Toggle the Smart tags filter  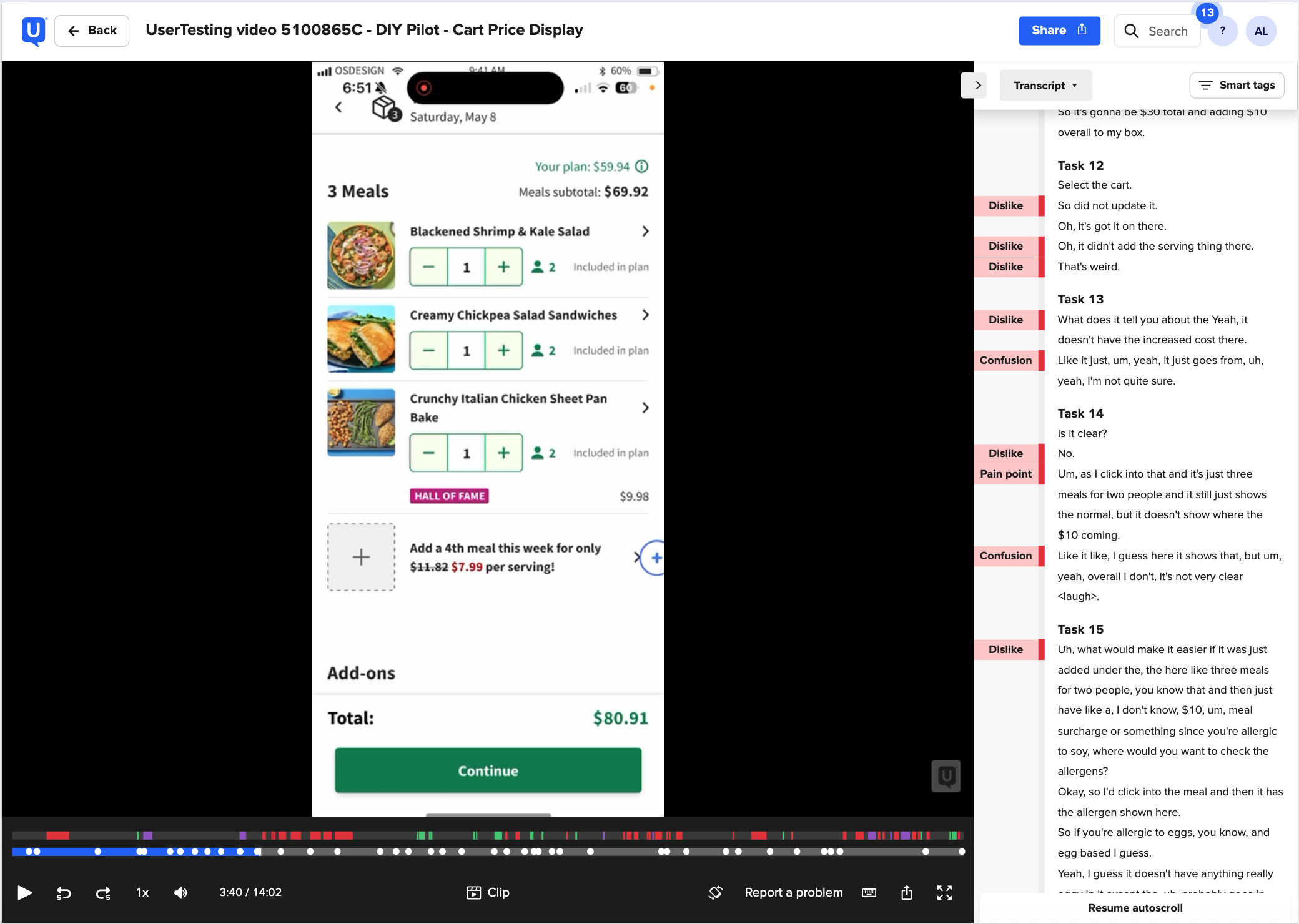pyautogui.click(x=1237, y=85)
